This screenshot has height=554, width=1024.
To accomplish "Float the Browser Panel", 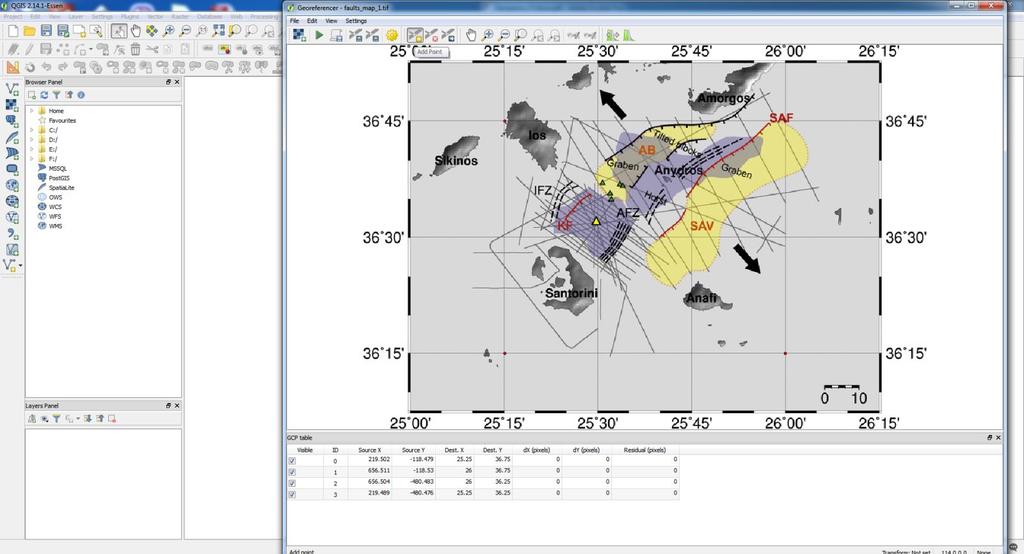I will pyautogui.click(x=168, y=82).
